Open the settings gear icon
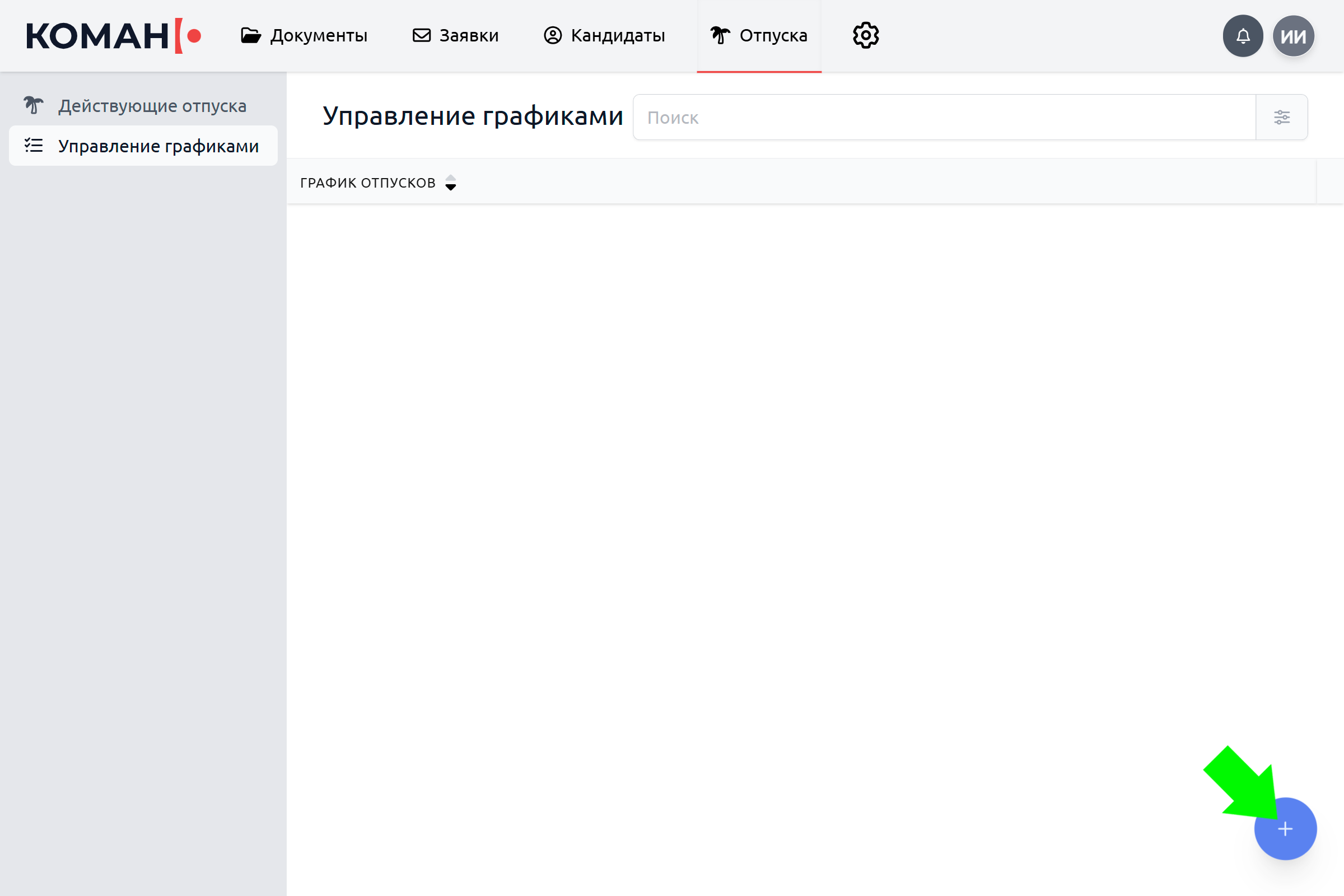 (866, 35)
